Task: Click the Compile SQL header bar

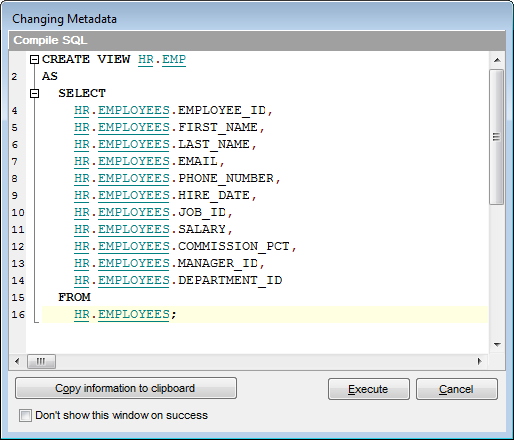Action: [x=257, y=40]
